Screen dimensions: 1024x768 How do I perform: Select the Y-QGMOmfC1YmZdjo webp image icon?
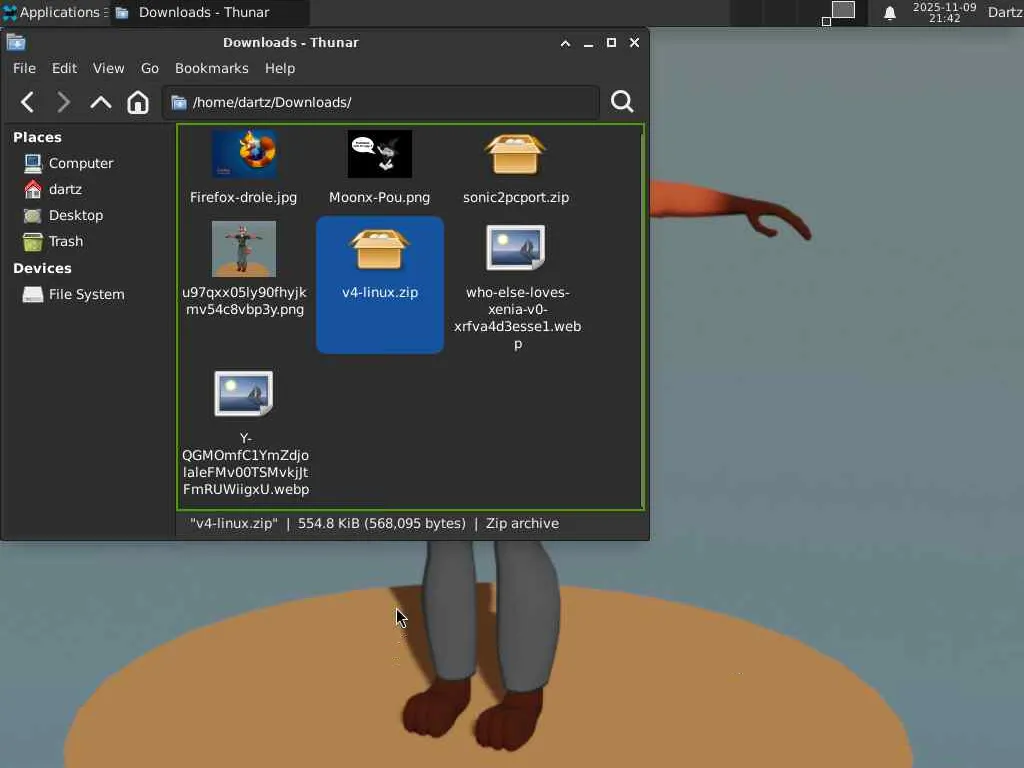point(244,394)
